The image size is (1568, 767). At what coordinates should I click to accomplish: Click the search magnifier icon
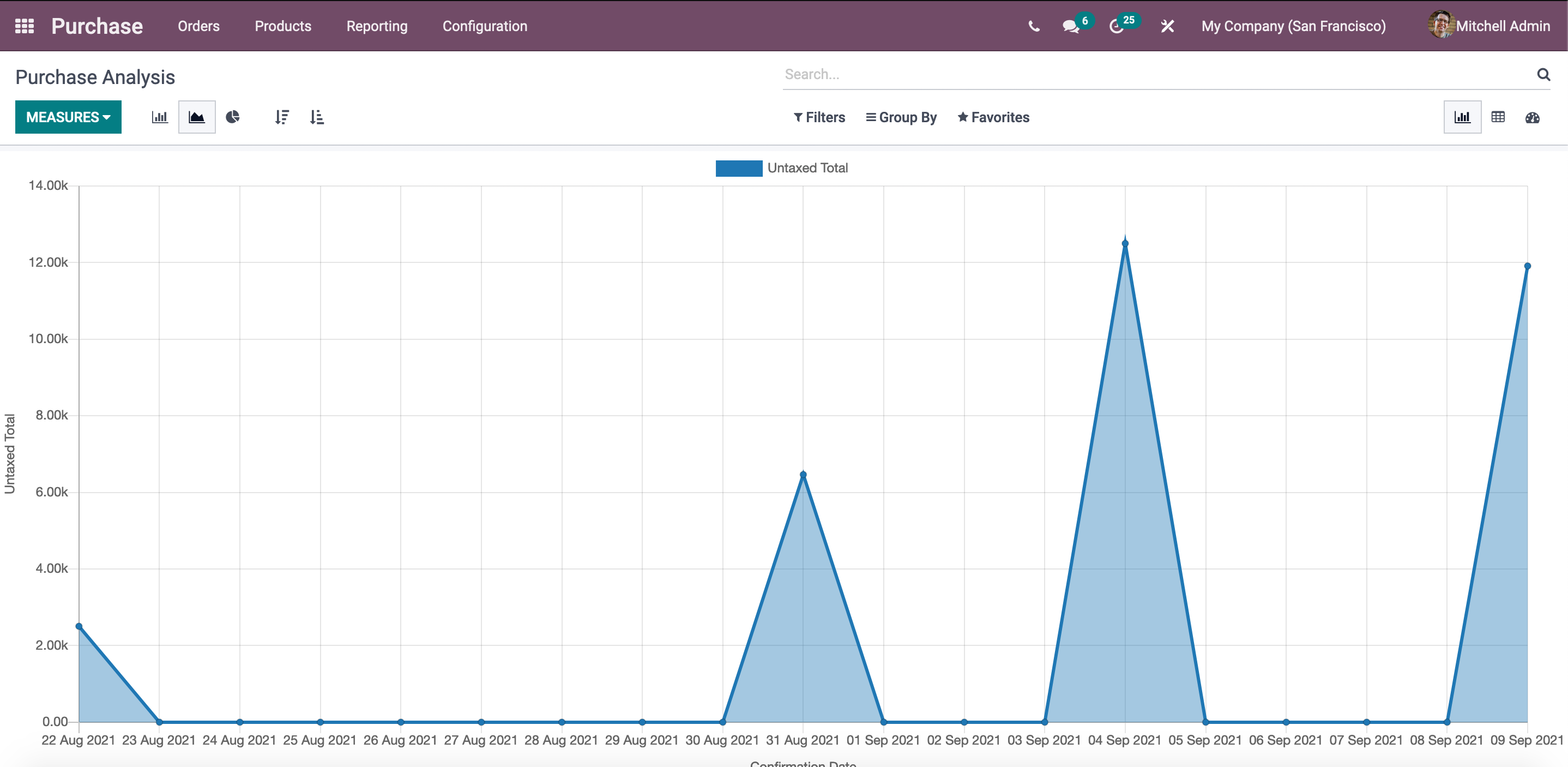coord(1543,74)
